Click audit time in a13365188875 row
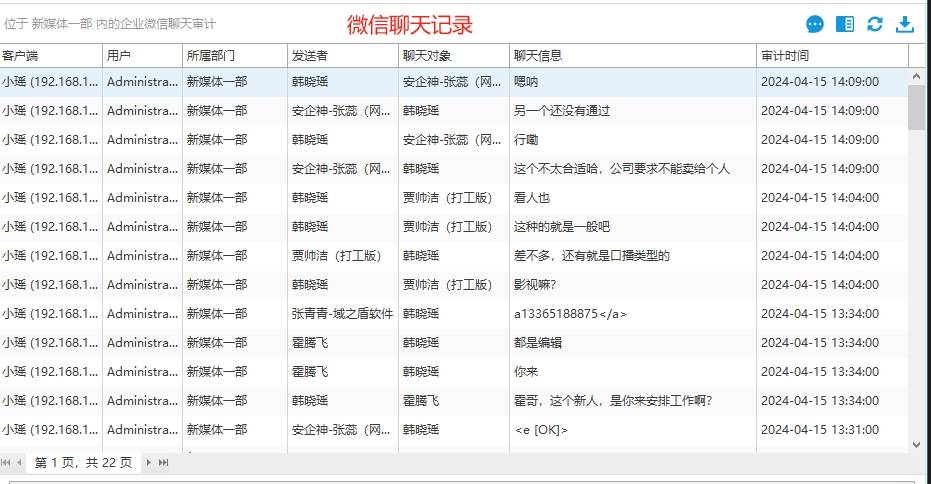Screen dimensions: 931x484 tap(819, 314)
